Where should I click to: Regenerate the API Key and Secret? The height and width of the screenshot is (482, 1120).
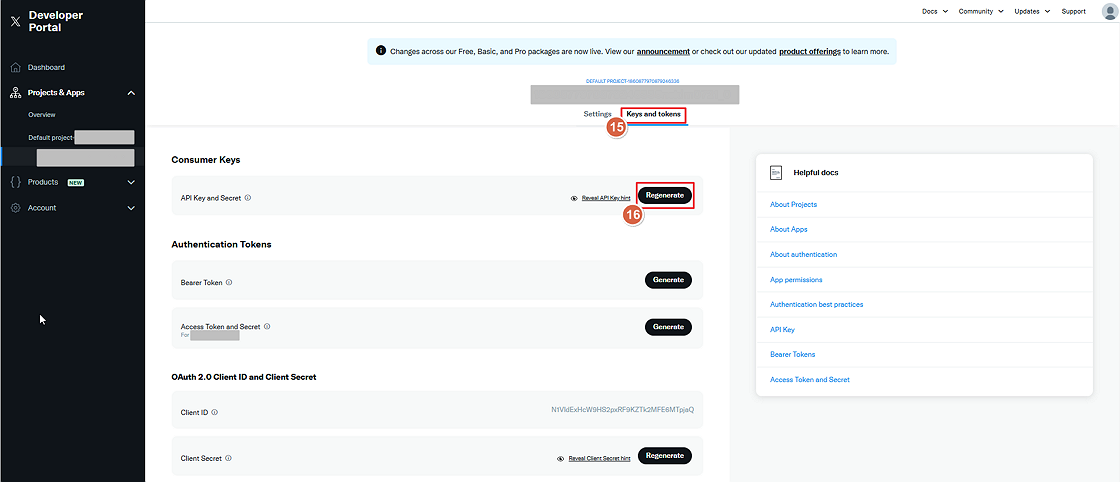[665, 195]
